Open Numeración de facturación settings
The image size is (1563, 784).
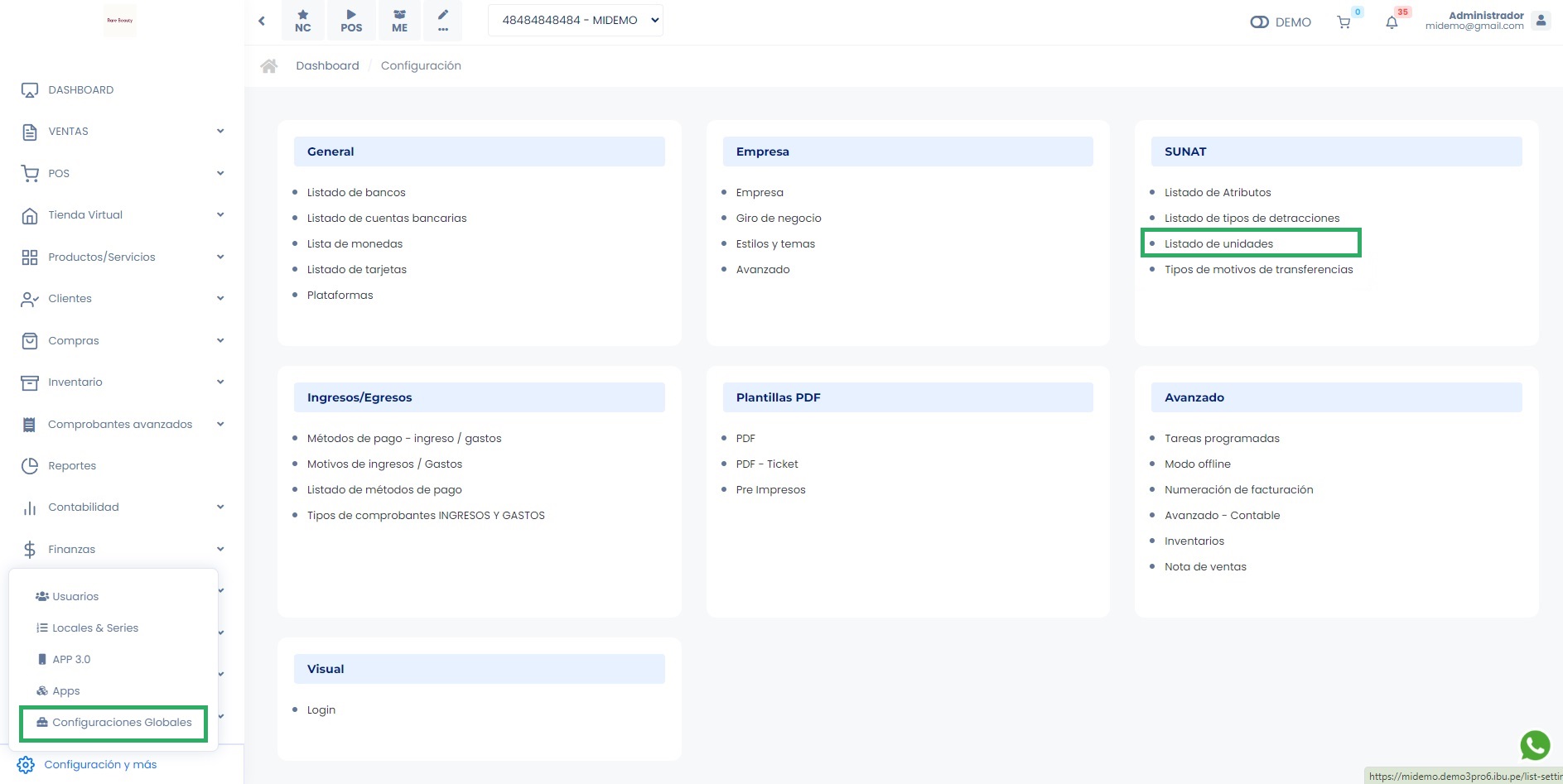coord(1238,490)
